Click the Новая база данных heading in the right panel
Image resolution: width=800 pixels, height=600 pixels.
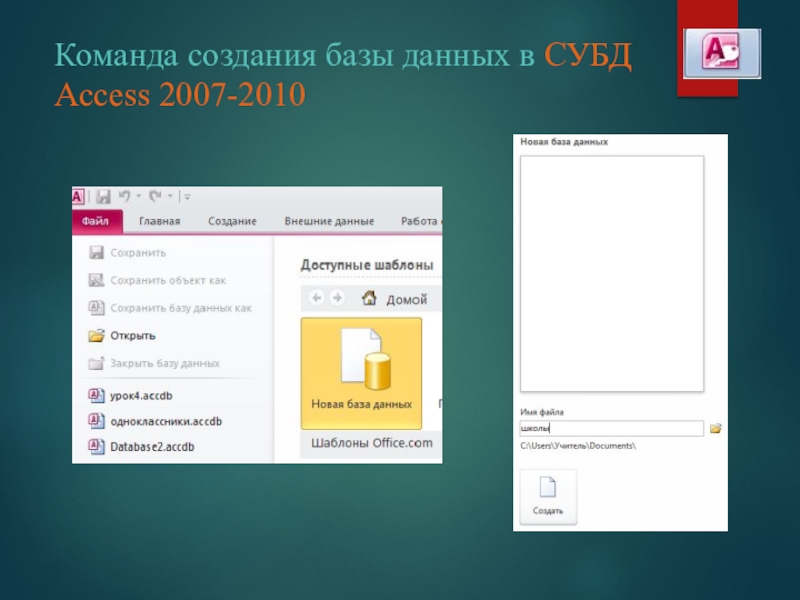pyautogui.click(x=564, y=142)
